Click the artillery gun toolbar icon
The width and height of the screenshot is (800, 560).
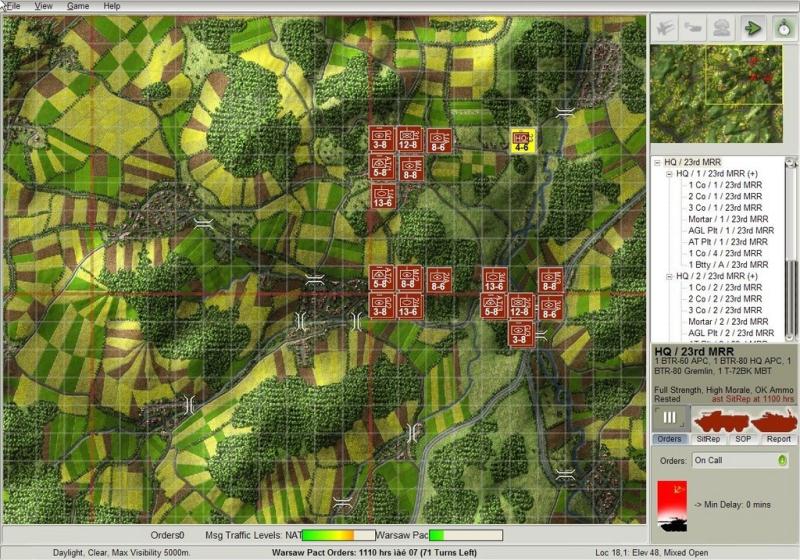(695, 28)
